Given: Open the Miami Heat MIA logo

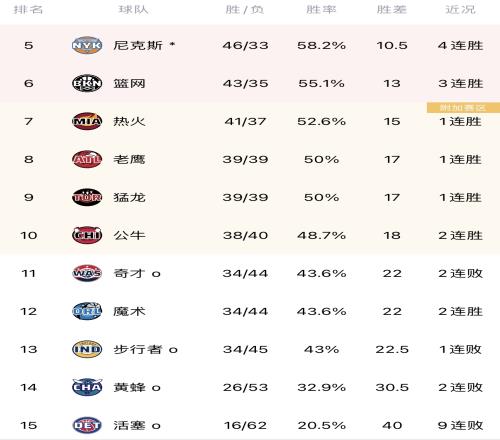Looking at the screenshot, I should tap(87, 121).
